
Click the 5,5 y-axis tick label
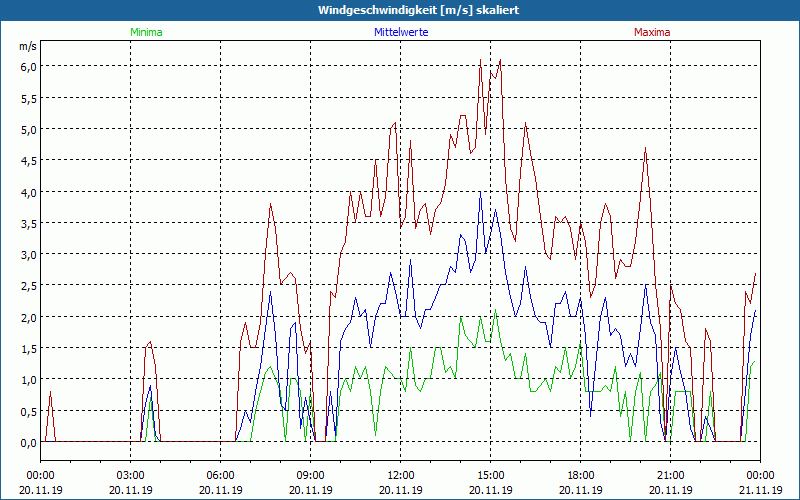tap(28, 98)
